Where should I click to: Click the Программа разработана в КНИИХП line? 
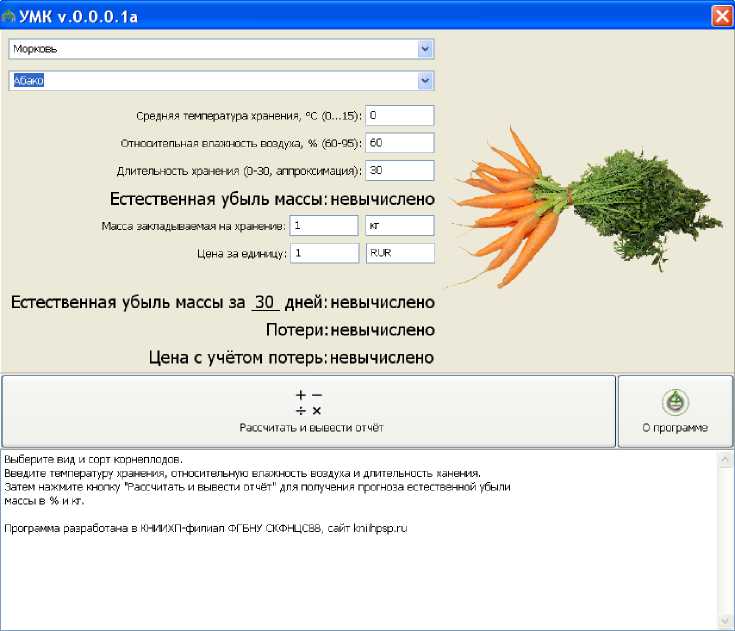click(x=206, y=528)
